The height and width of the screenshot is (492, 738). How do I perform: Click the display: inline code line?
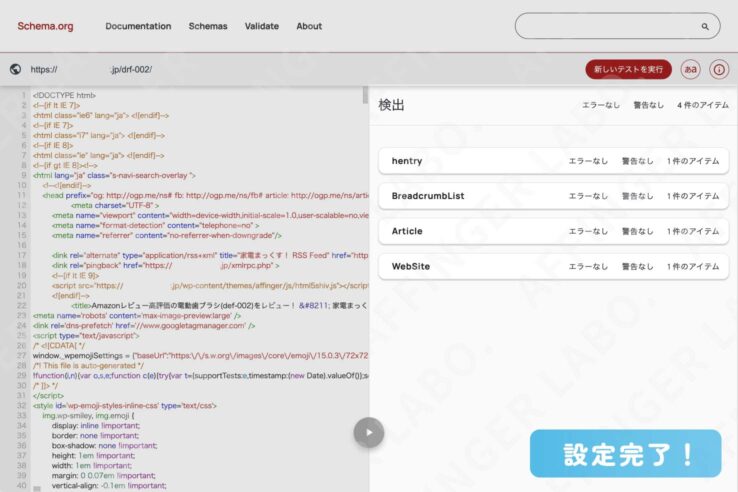point(96,426)
